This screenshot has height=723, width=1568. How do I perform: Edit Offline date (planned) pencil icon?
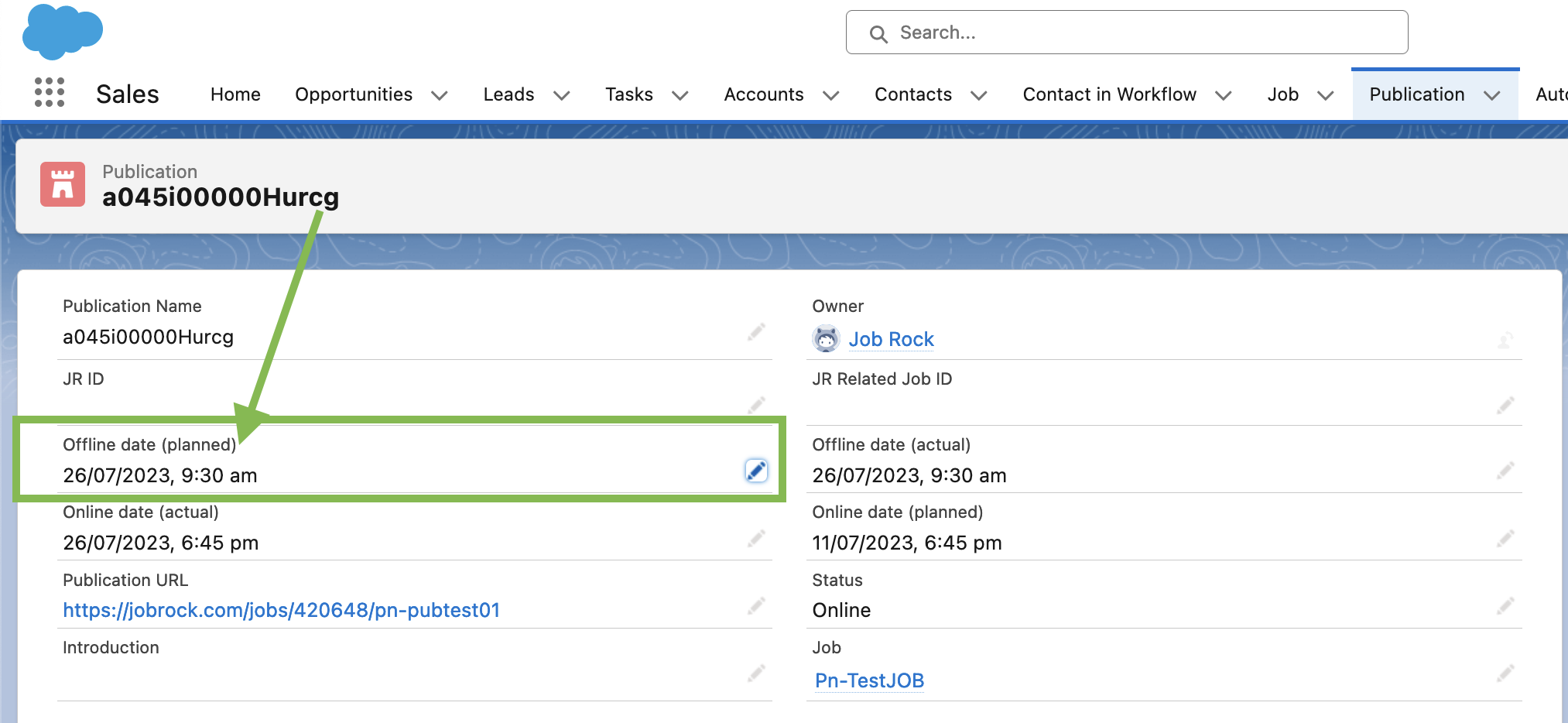[756, 470]
